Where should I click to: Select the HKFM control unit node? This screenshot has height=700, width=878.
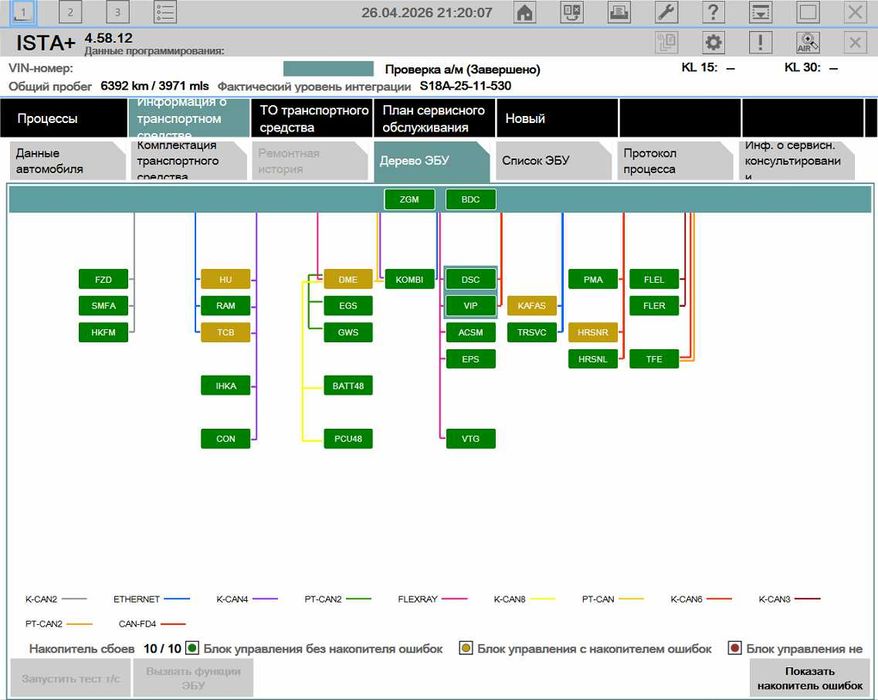tap(104, 332)
